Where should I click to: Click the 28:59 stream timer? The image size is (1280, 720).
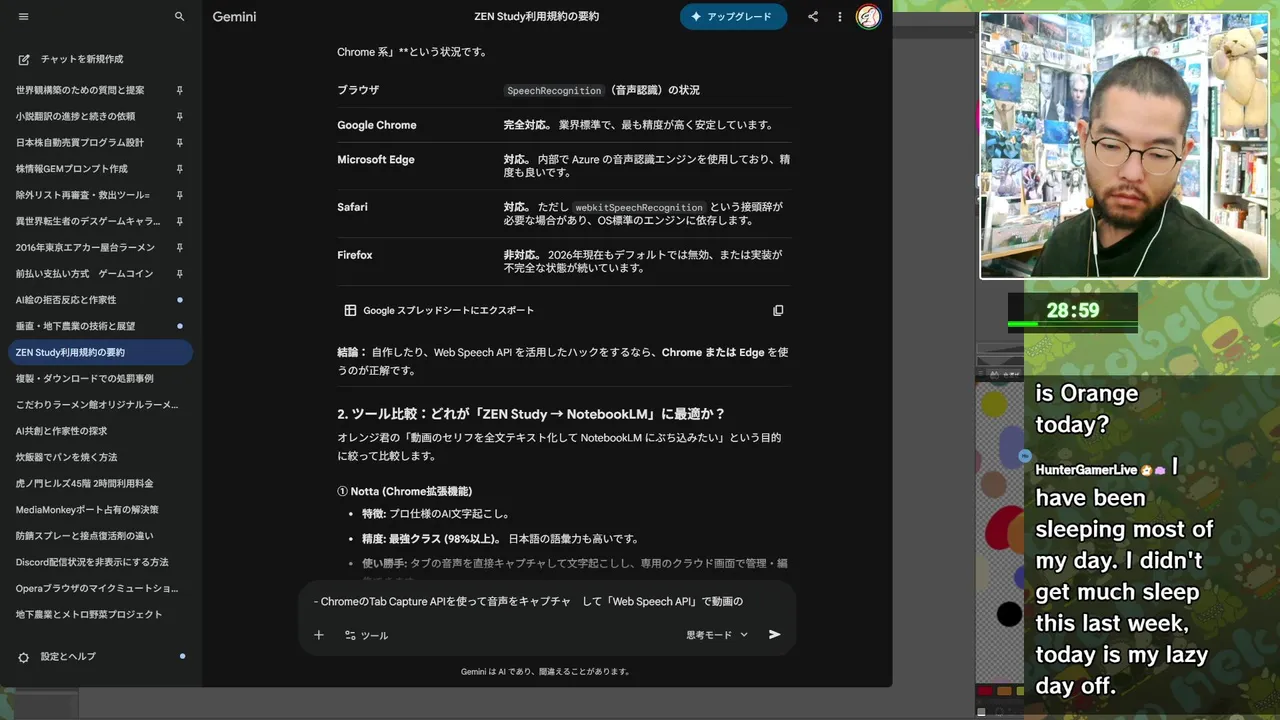click(1073, 310)
